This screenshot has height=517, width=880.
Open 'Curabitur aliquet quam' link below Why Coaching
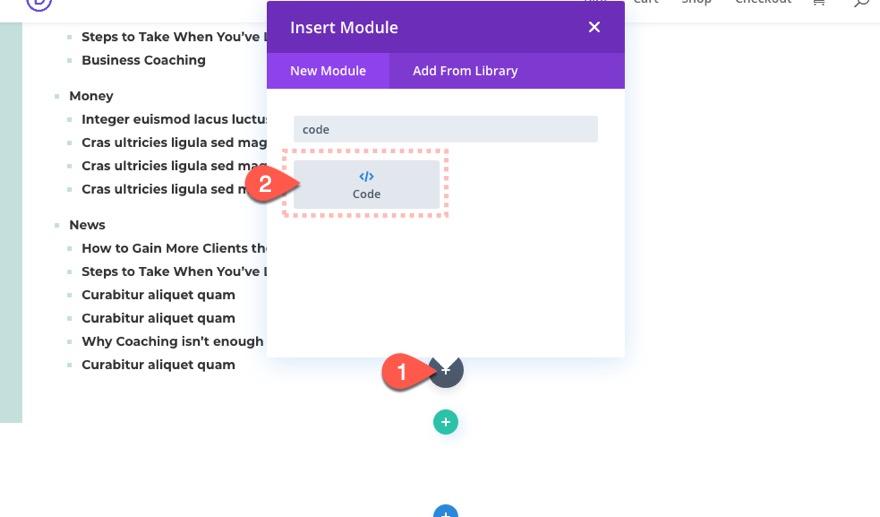158,364
